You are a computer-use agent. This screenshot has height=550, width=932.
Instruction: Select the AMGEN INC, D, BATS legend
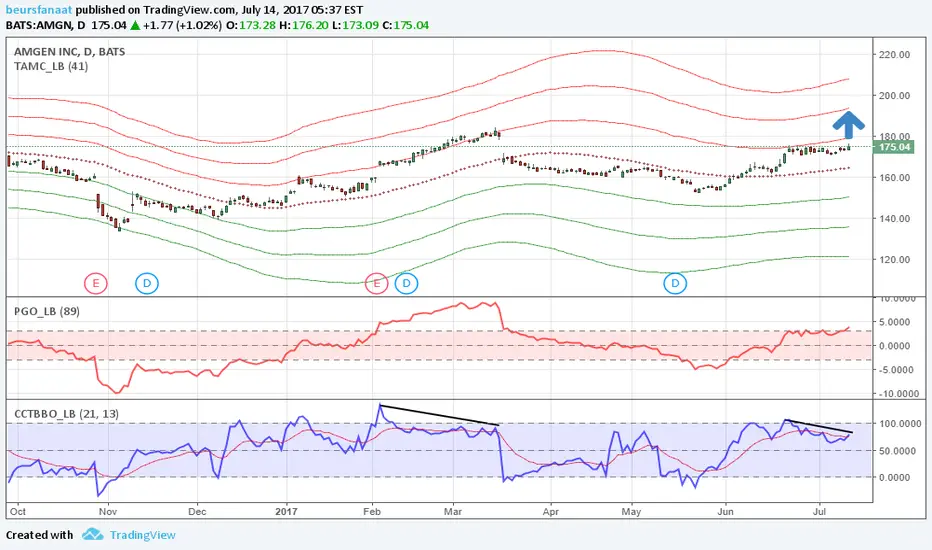click(70, 52)
